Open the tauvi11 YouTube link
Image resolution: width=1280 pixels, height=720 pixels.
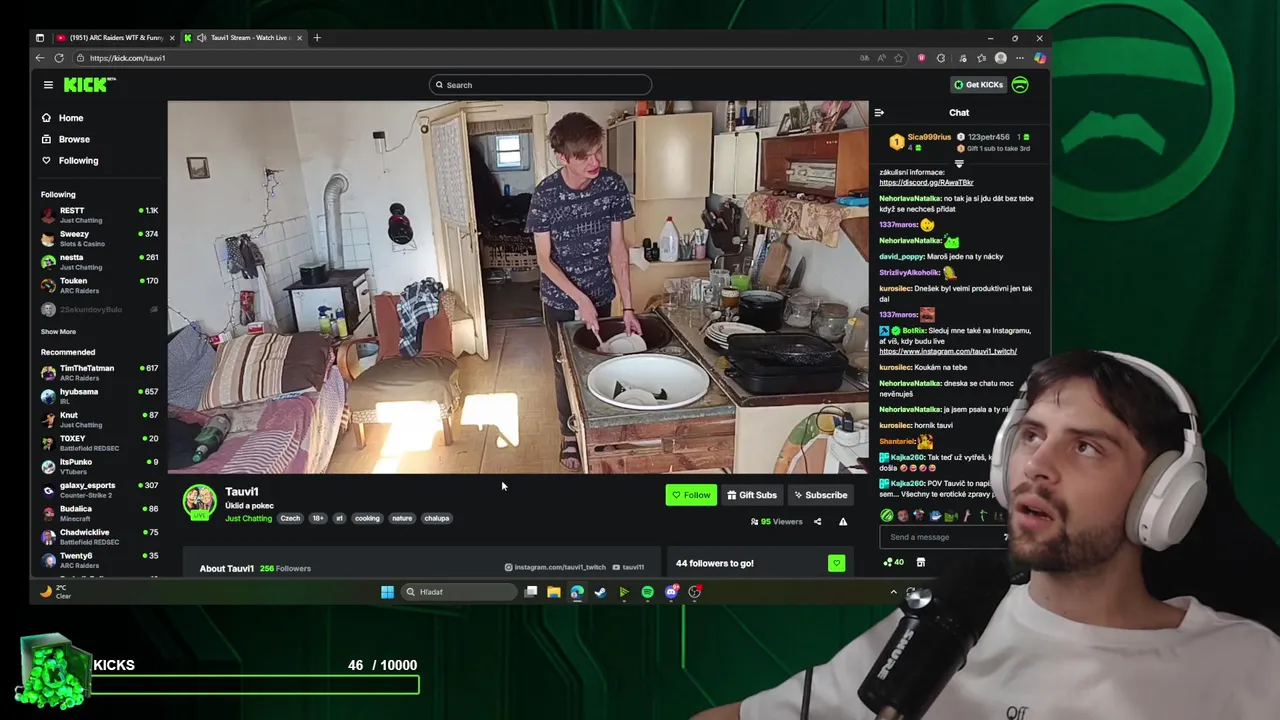coord(628,567)
